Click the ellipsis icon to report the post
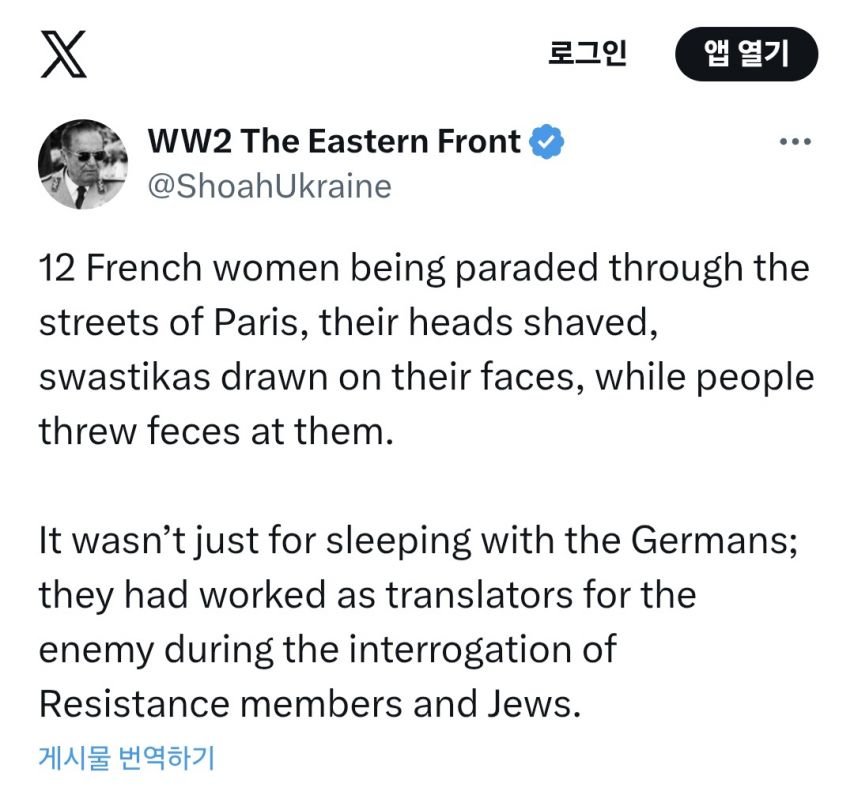Viewport: 854px width, 791px height. (x=797, y=143)
